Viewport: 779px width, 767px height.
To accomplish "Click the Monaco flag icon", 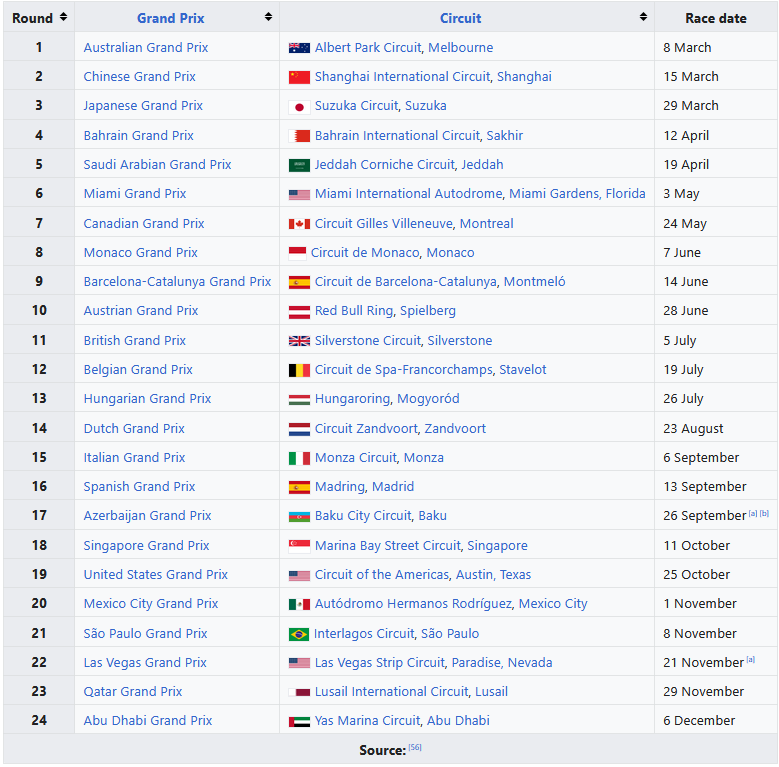I will (x=297, y=253).
